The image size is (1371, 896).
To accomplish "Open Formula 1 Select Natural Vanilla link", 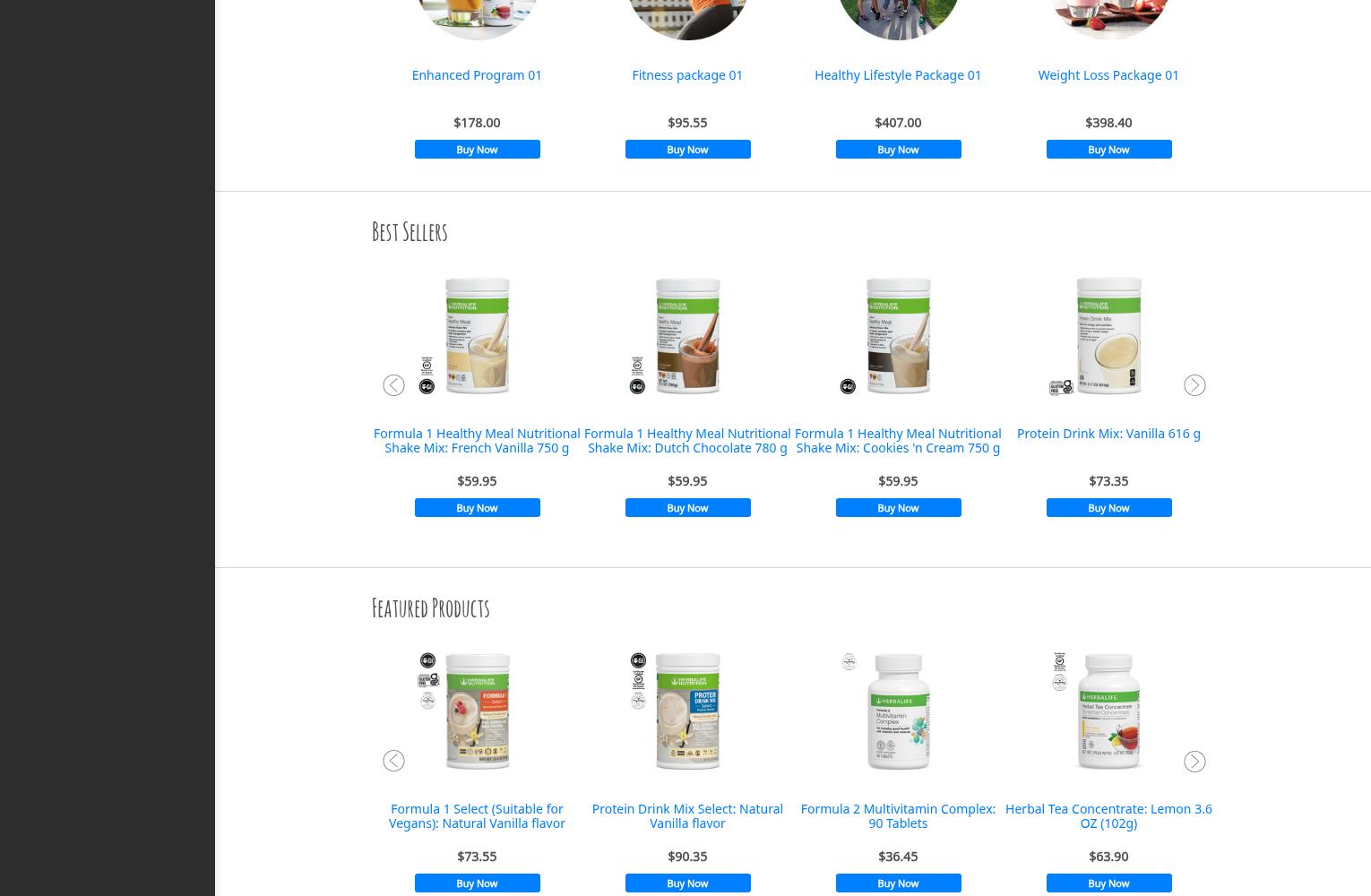I will [x=477, y=816].
